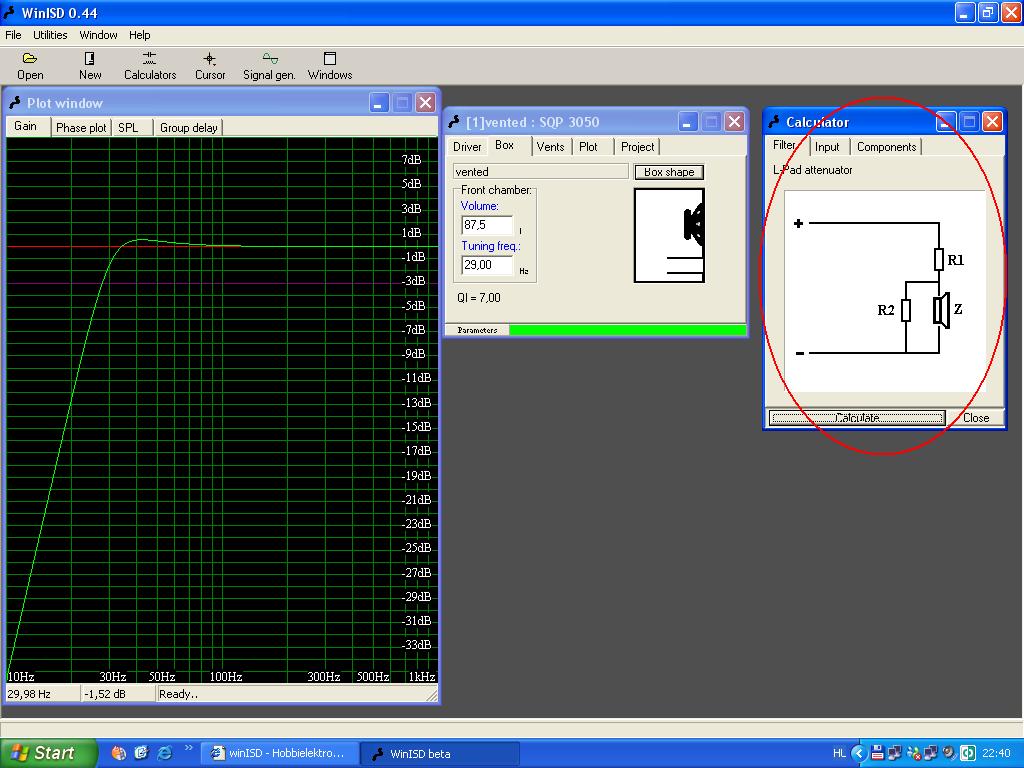The height and width of the screenshot is (768, 1024).
Task: Click the speaker box diagram thumbnail
Action: [669, 235]
